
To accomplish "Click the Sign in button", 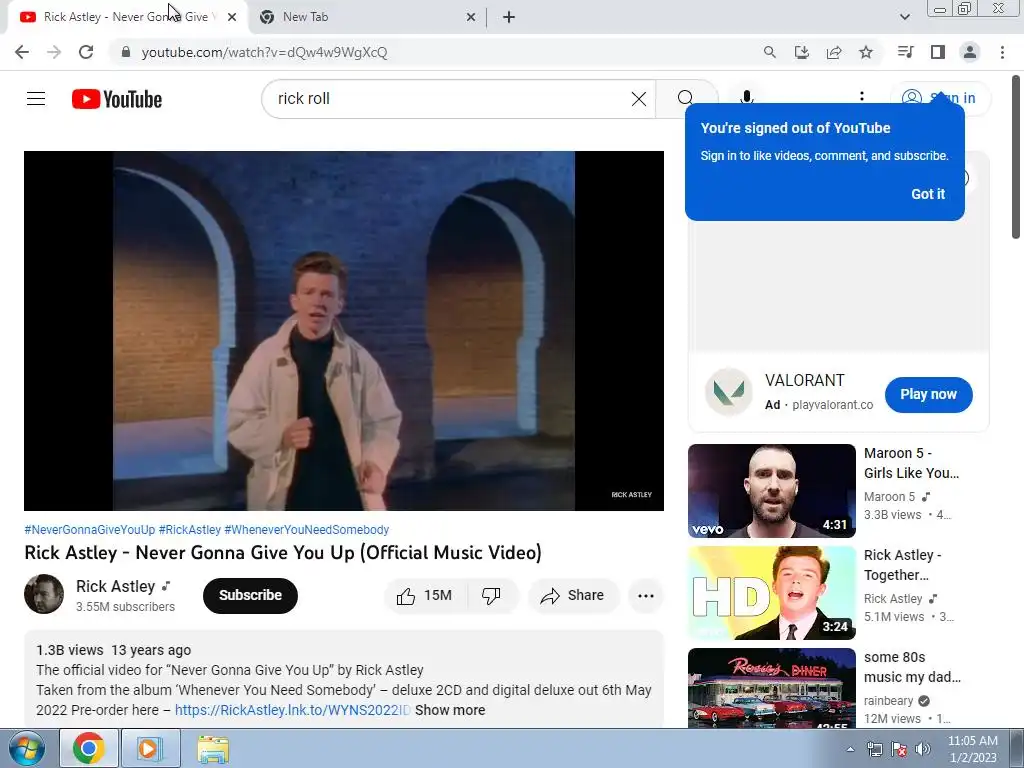I will point(941,98).
